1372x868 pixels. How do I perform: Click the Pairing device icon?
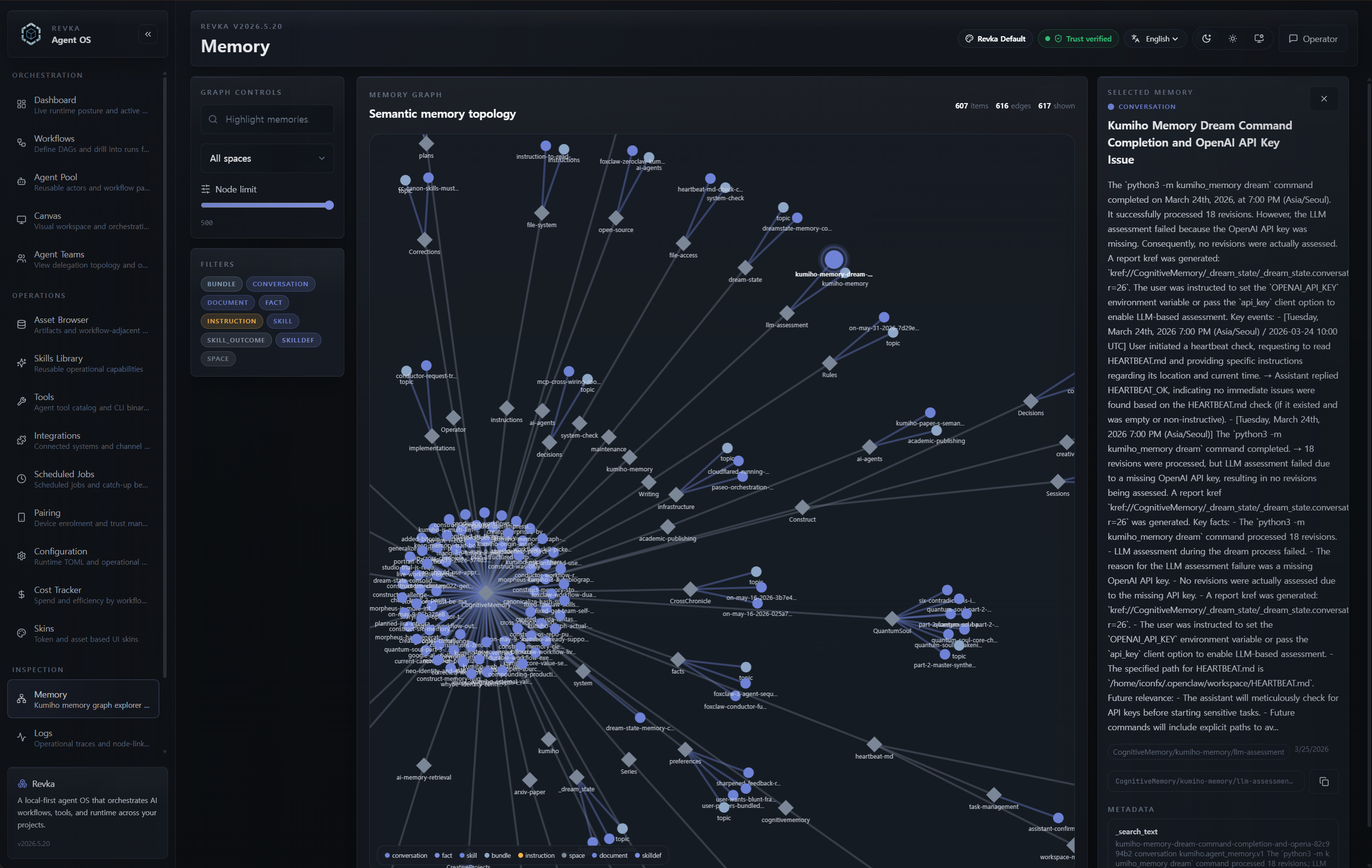point(21,517)
